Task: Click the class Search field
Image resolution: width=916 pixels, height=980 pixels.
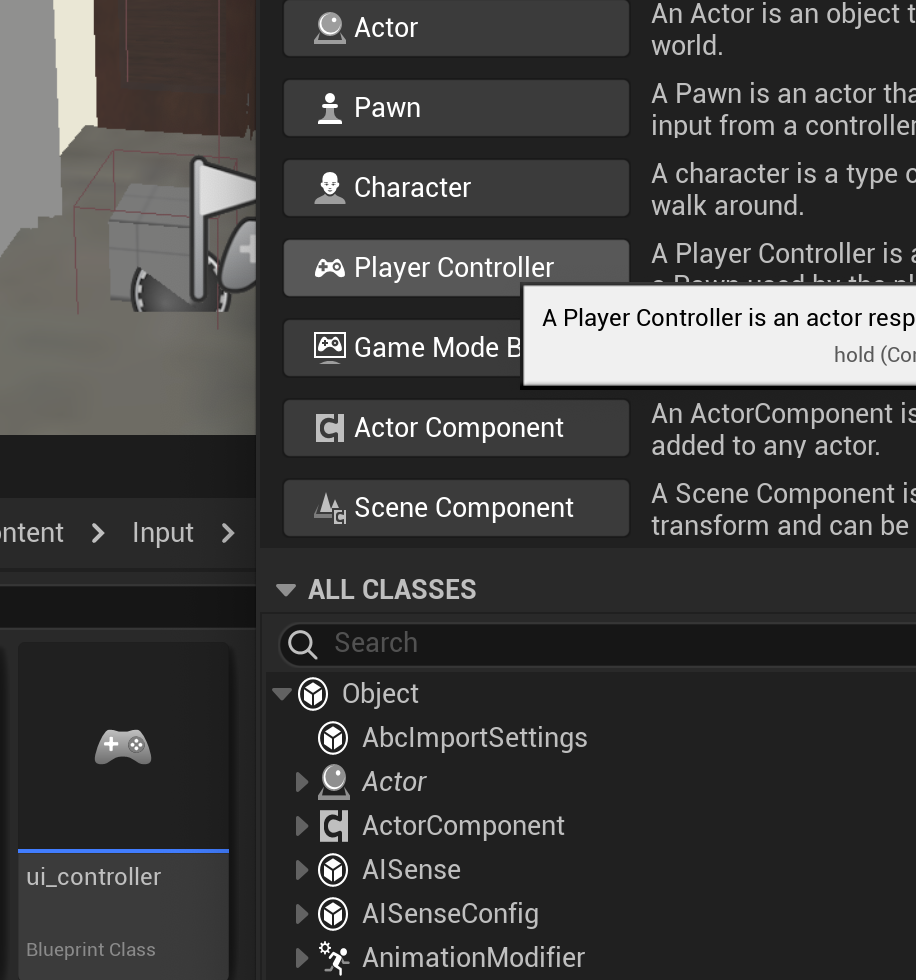Action: 597,644
